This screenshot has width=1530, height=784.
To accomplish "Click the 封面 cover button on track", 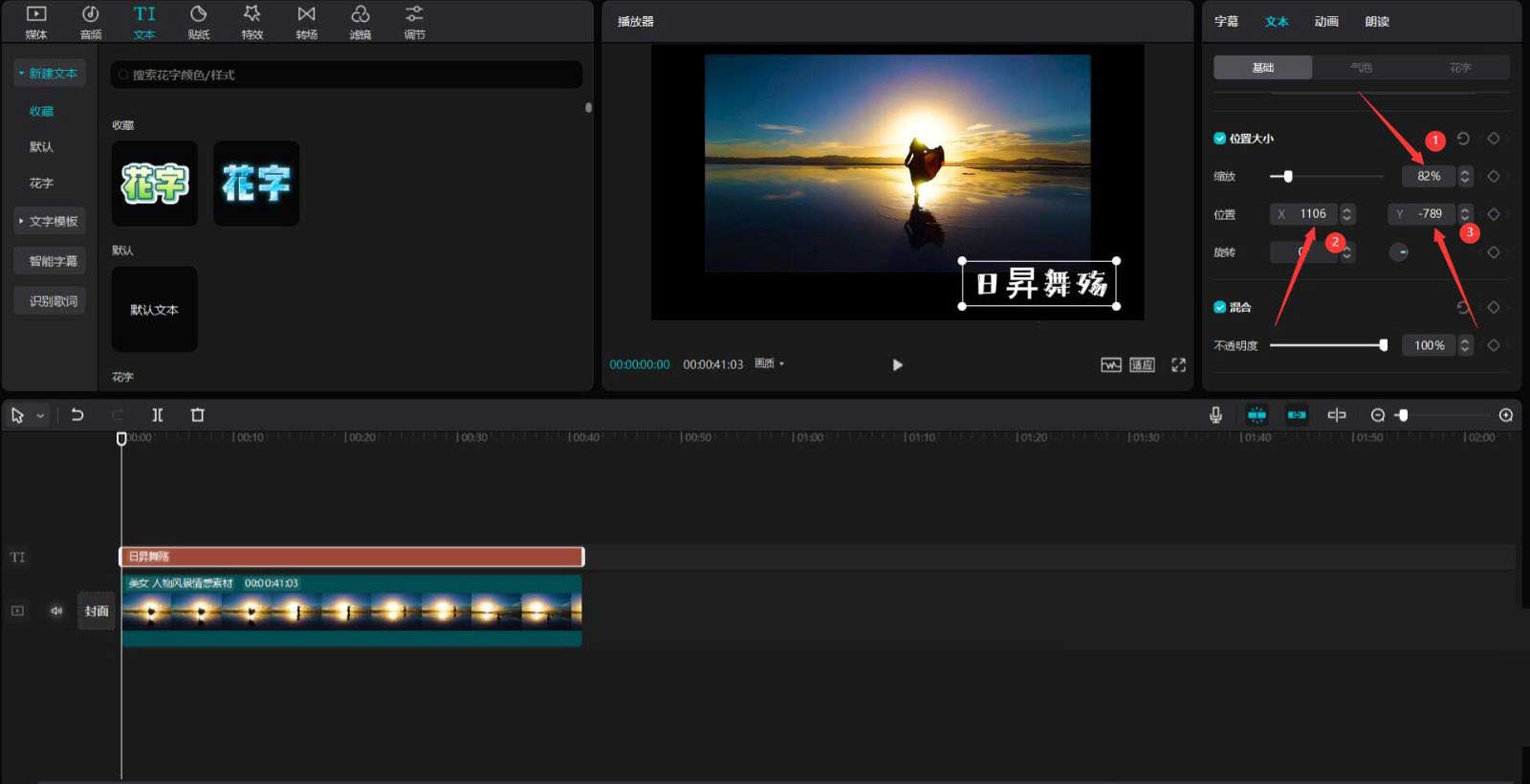I will click(x=97, y=611).
